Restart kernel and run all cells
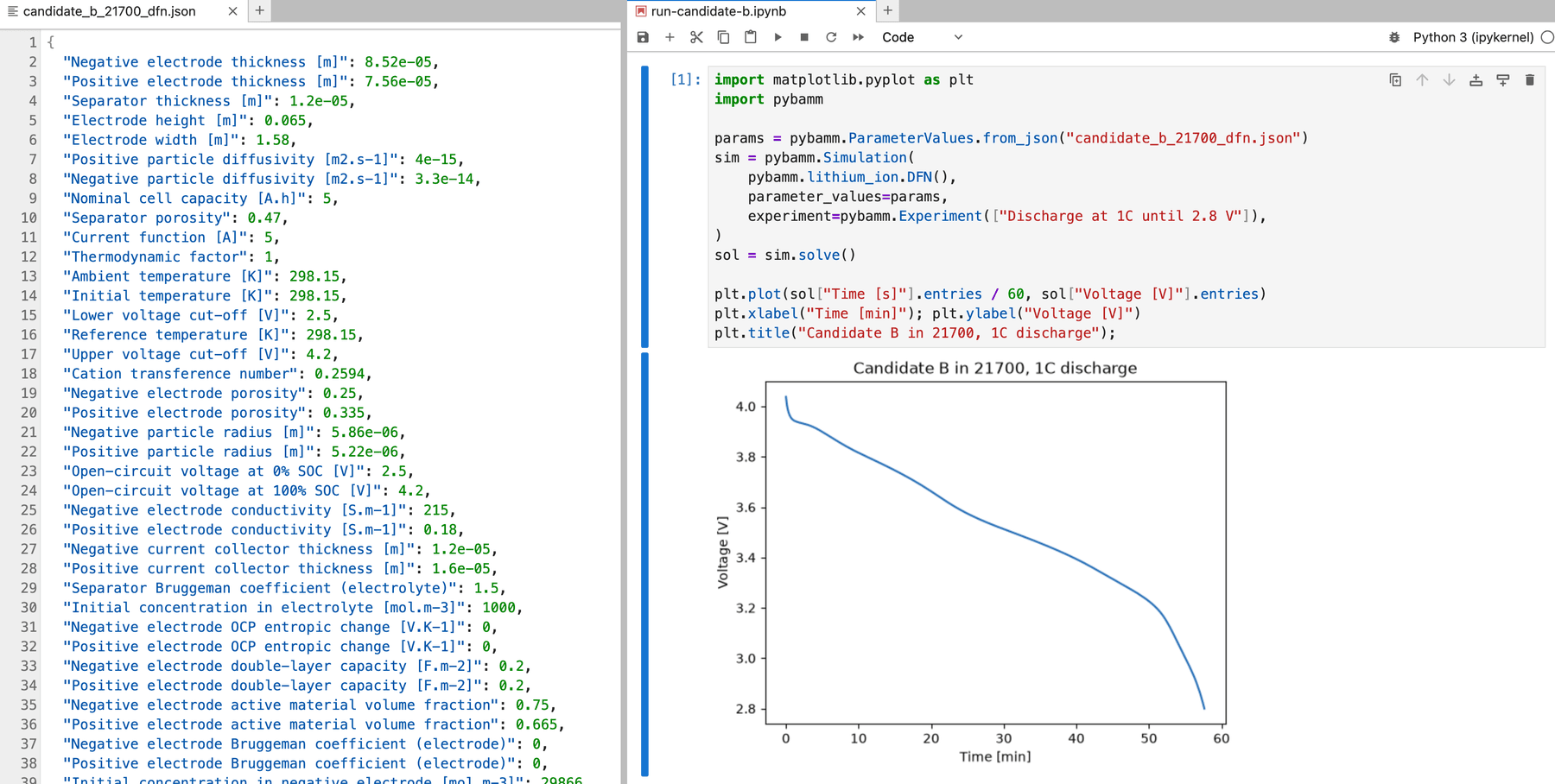Screen dimensions: 1555x784 point(858,37)
